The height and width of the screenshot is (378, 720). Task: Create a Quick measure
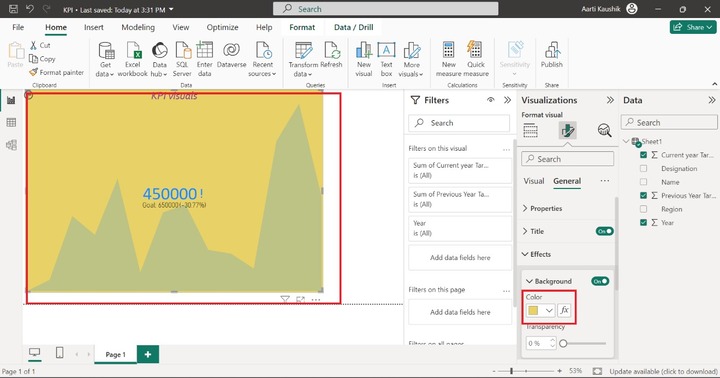coord(476,59)
